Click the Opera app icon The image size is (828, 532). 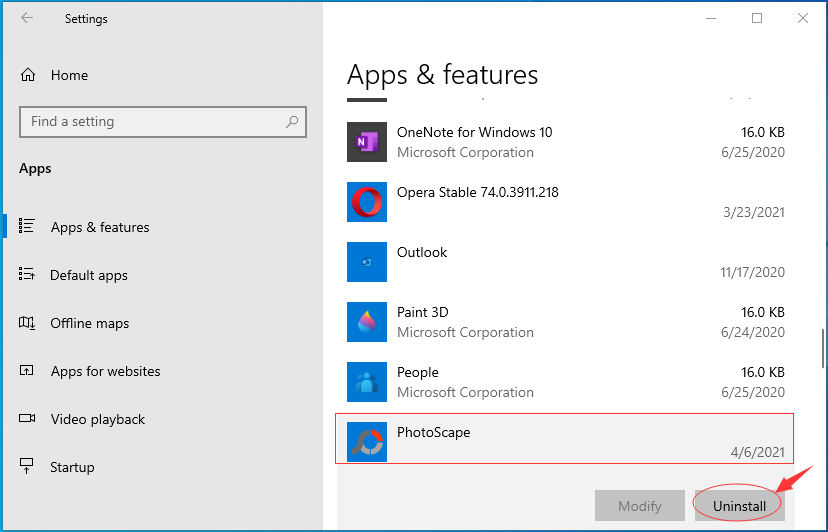click(366, 202)
